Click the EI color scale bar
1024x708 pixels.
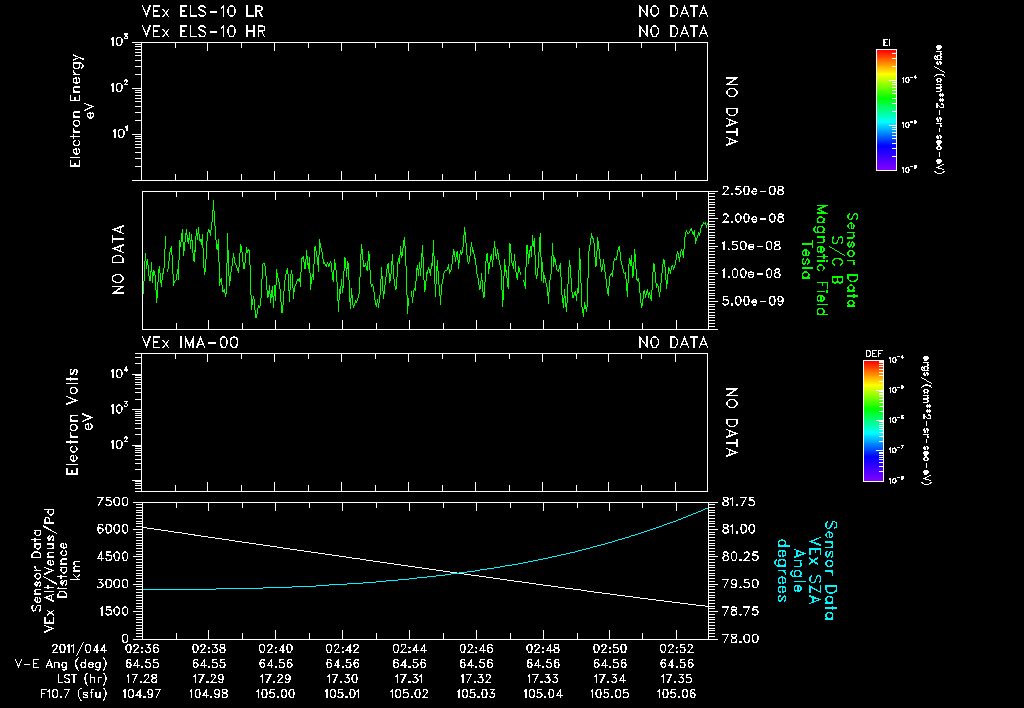tap(886, 109)
